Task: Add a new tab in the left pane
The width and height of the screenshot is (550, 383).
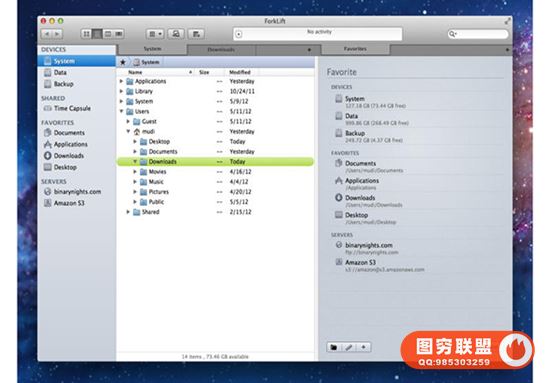Action: (x=309, y=50)
